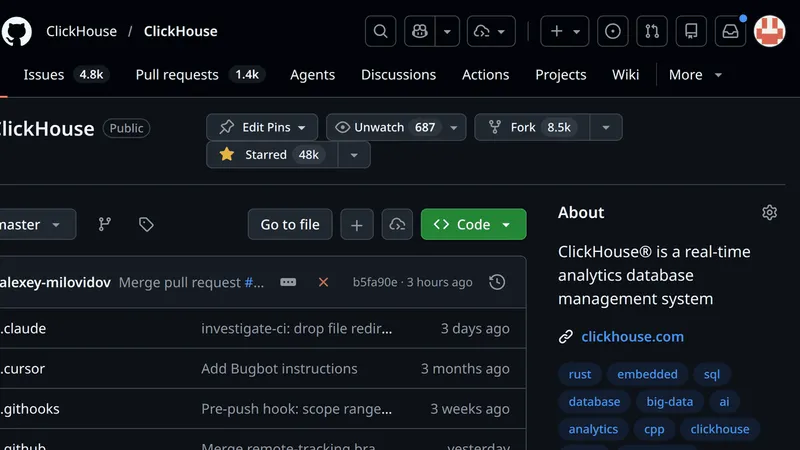Open the create new plus menu

click(564, 31)
